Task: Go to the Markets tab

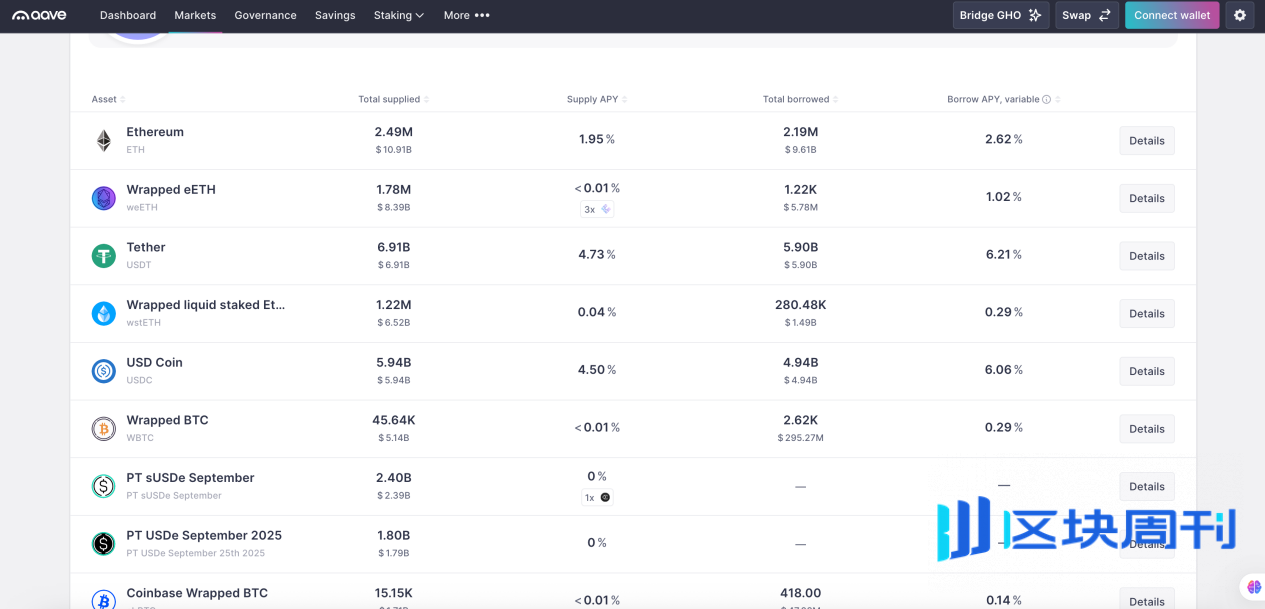Action: coord(195,15)
